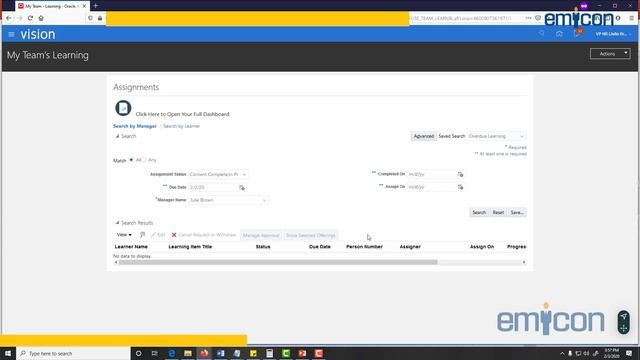Click the vision logo text
640x360 pixels.
(x=38, y=34)
